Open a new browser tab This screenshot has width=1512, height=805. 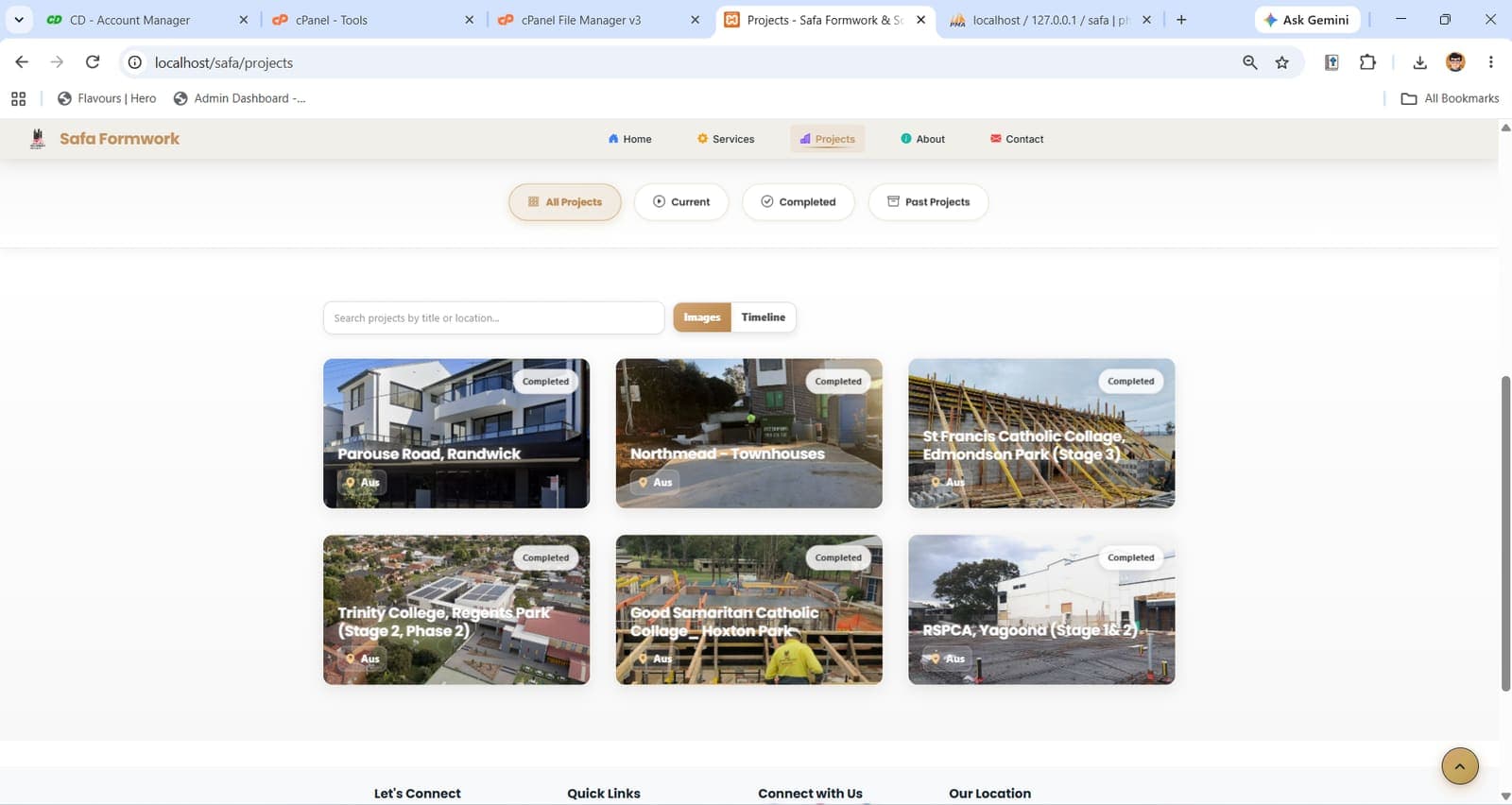point(1181,20)
